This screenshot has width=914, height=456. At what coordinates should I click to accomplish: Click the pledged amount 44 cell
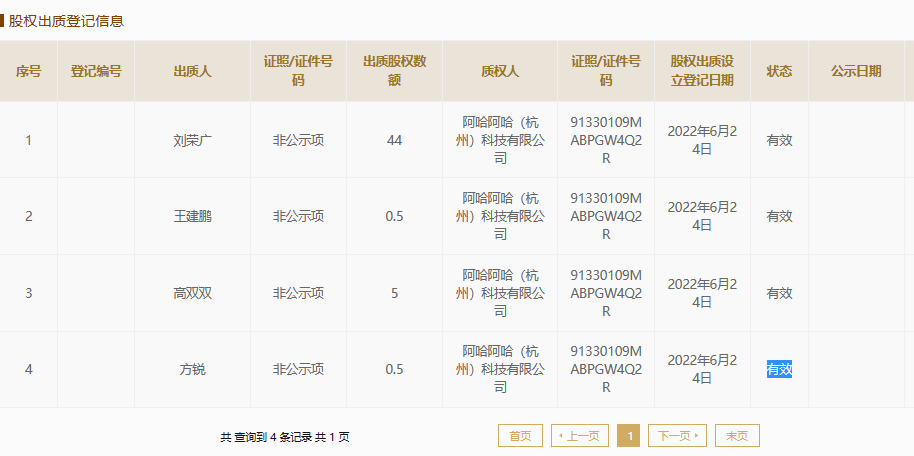point(395,141)
